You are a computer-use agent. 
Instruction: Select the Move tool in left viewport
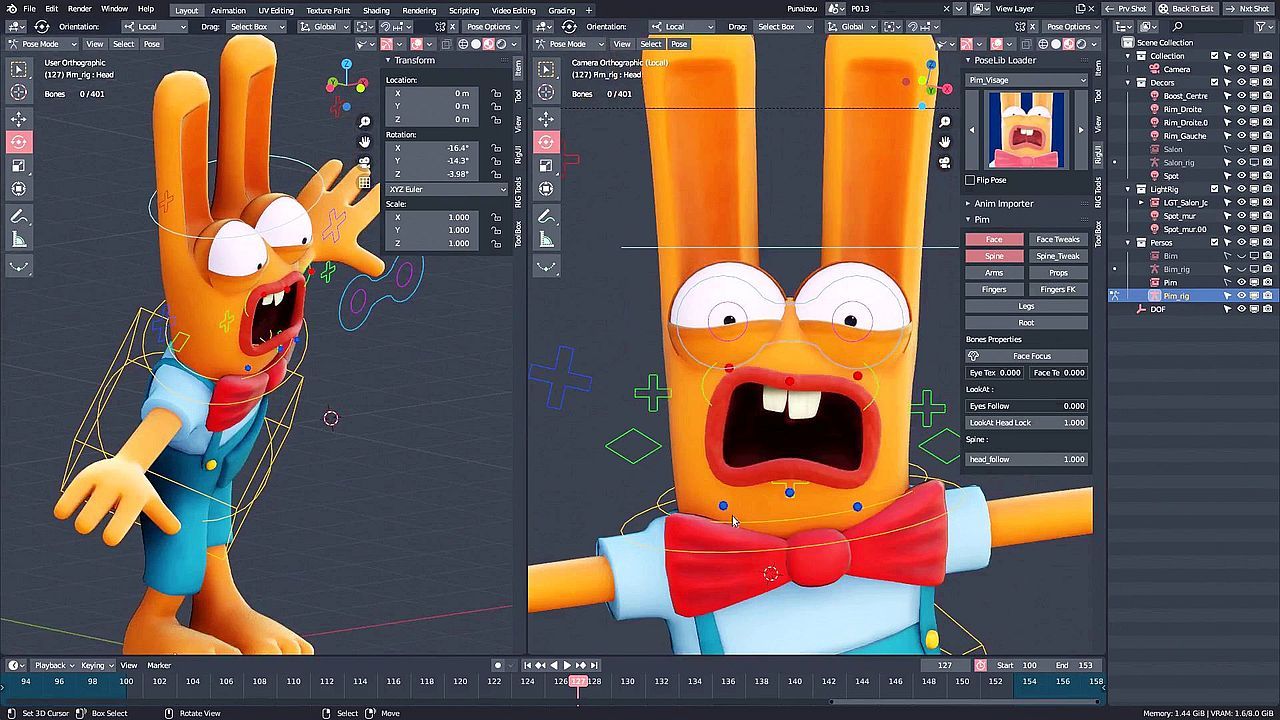[18, 119]
